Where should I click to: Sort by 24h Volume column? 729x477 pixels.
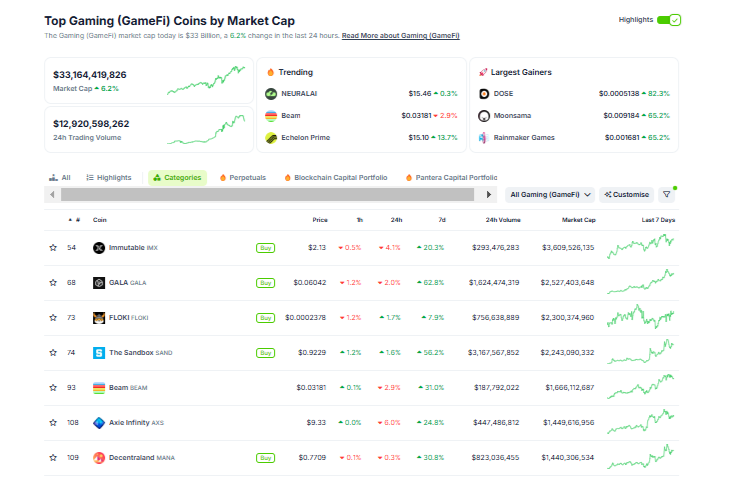coord(503,220)
